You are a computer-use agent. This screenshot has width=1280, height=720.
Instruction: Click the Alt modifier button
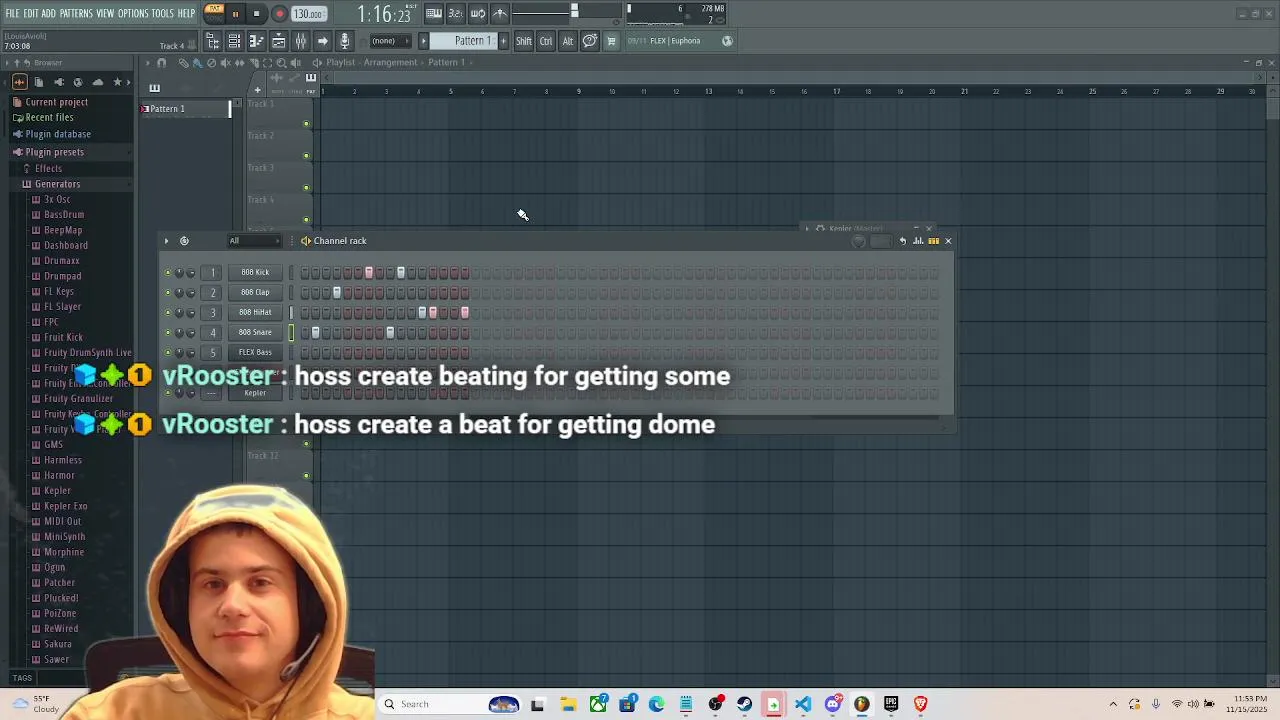(x=568, y=41)
